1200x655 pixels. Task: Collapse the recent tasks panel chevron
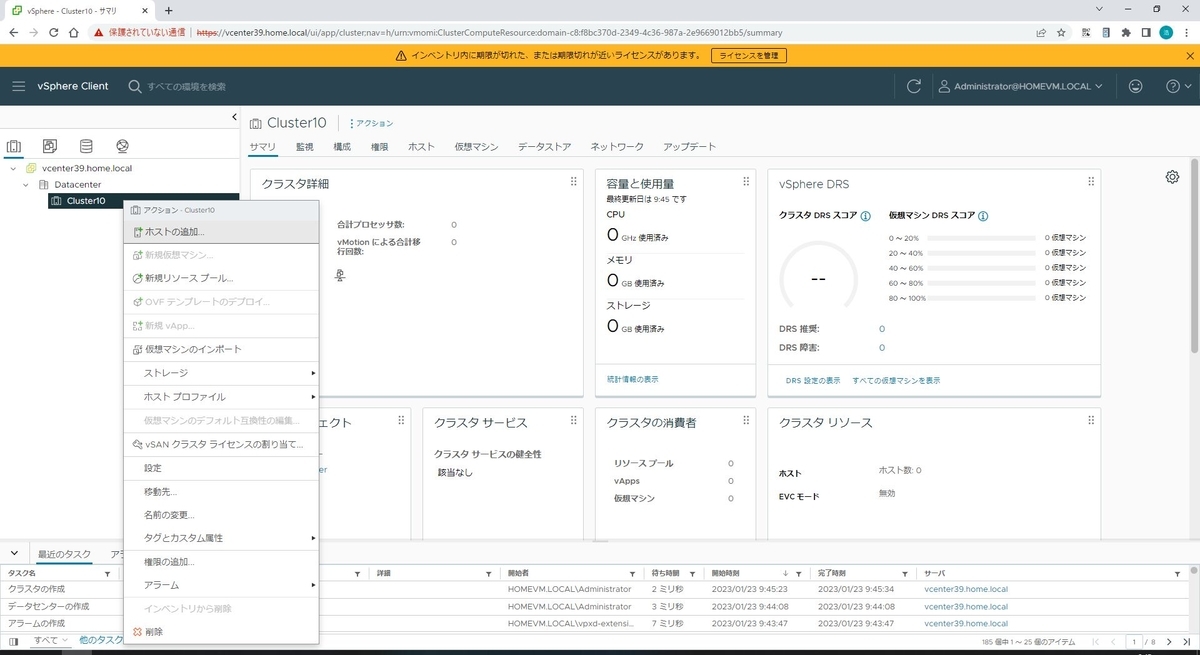click(x=14, y=553)
